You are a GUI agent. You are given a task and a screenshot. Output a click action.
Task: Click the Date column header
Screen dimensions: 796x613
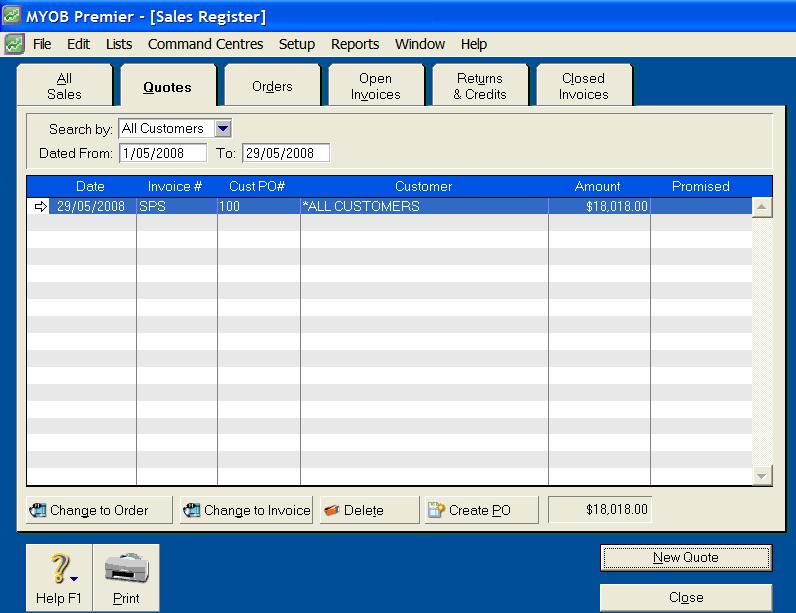(90, 186)
